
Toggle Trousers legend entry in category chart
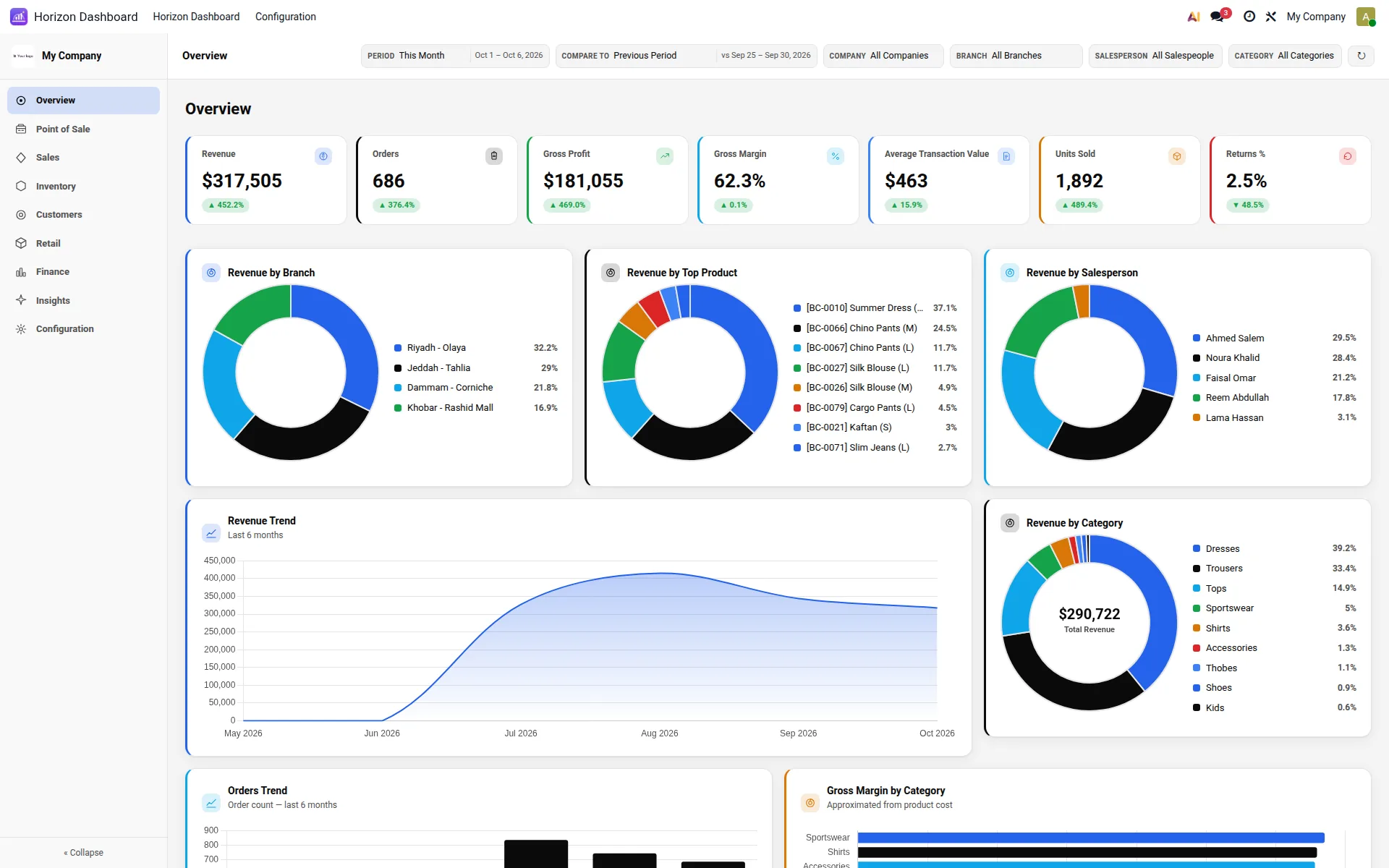tap(1274, 569)
